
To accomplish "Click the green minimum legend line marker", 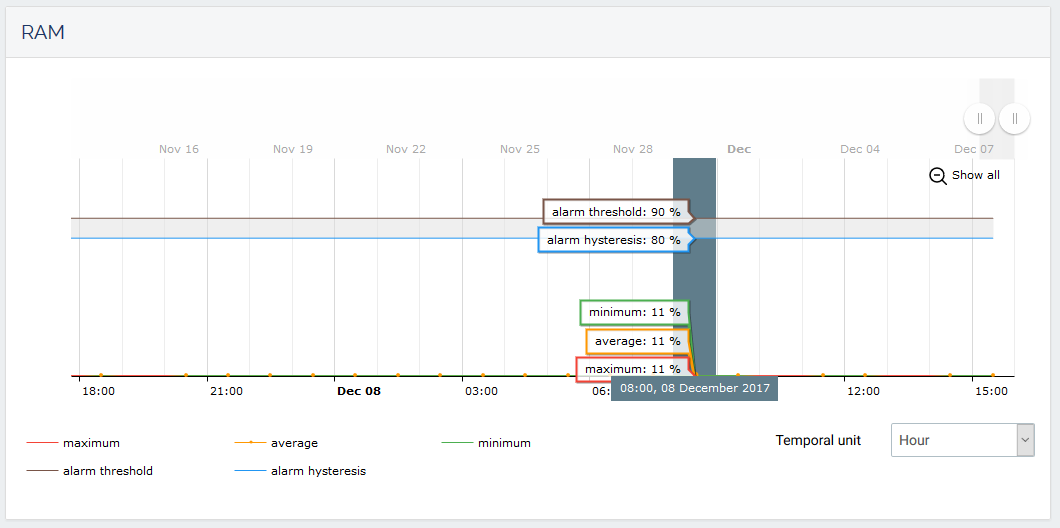I will pos(456,443).
